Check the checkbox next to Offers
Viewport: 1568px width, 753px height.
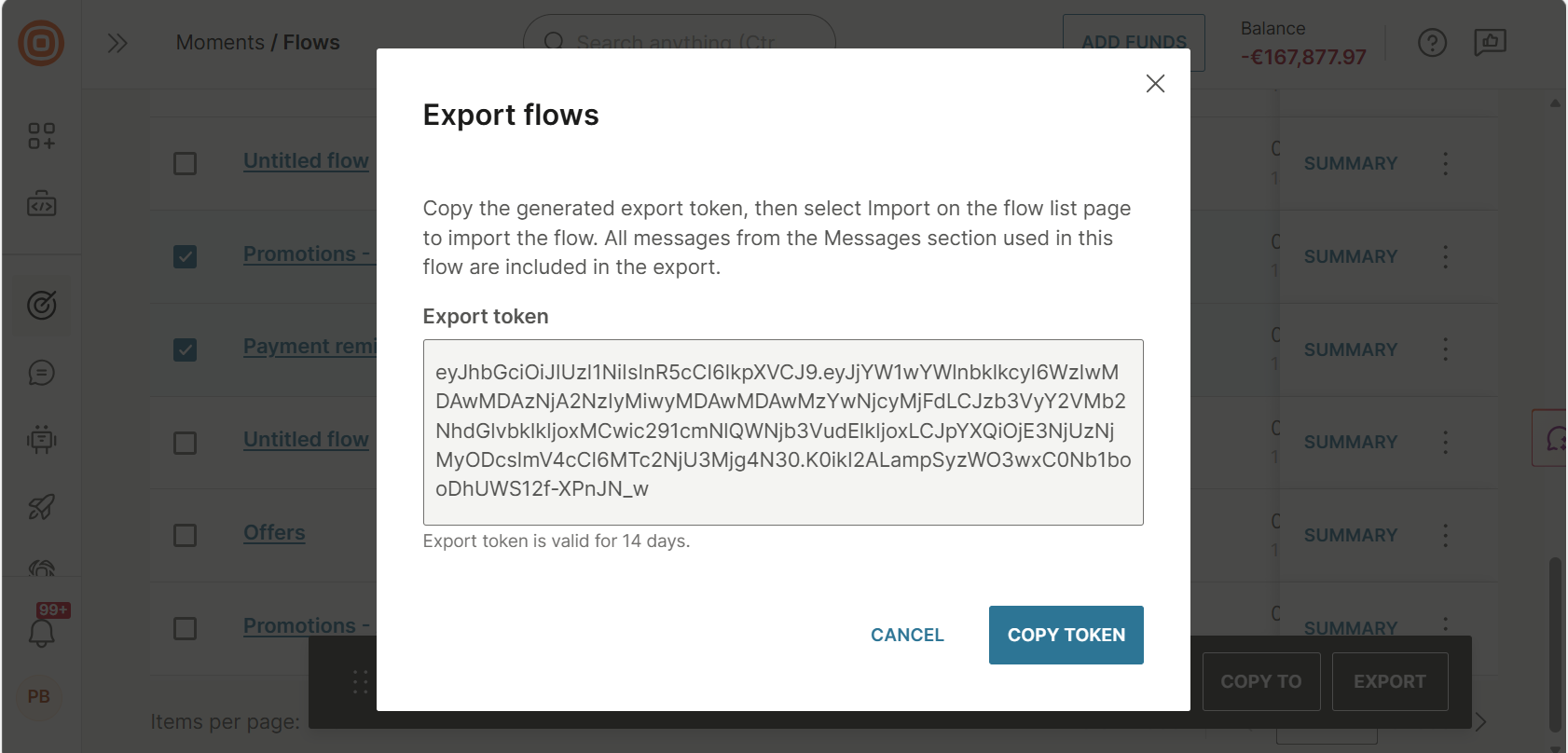tap(186, 535)
